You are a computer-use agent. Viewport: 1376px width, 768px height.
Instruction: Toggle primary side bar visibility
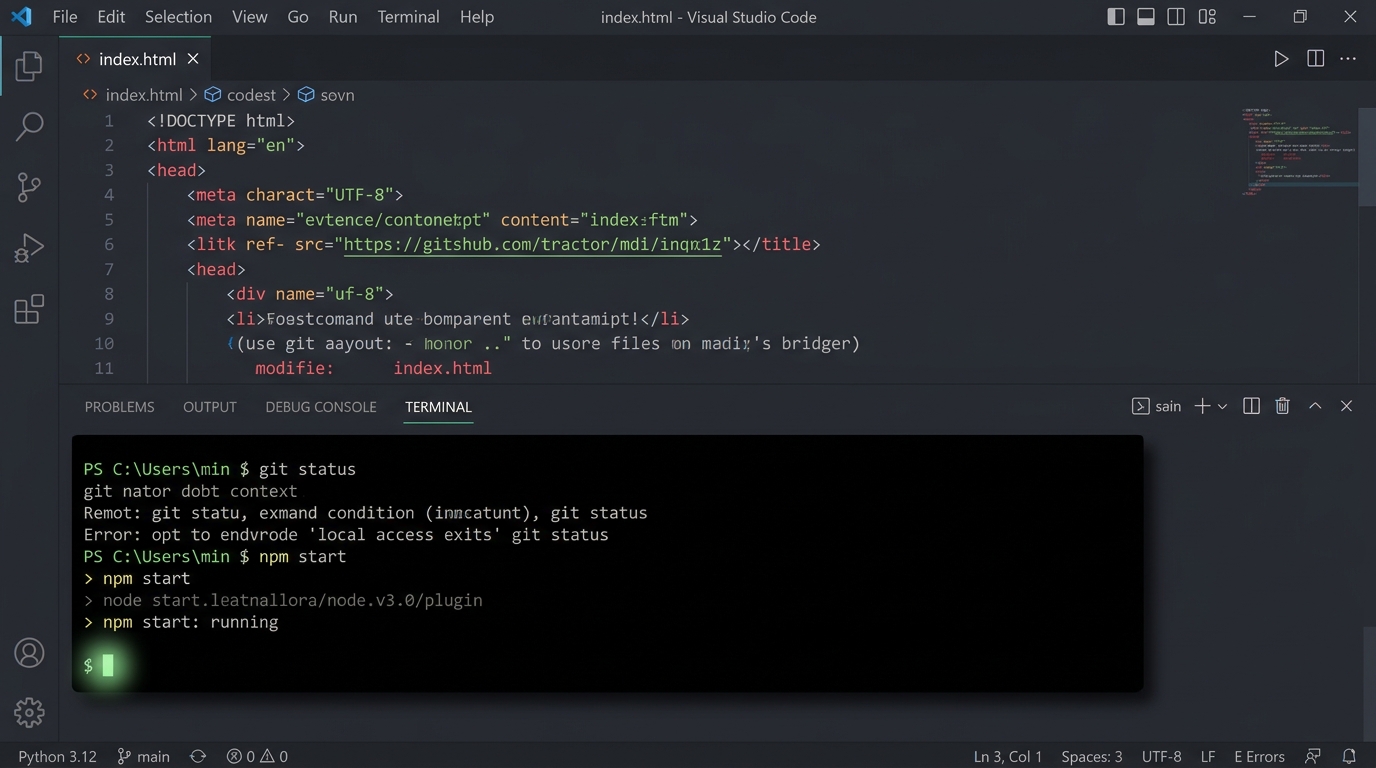point(1116,17)
